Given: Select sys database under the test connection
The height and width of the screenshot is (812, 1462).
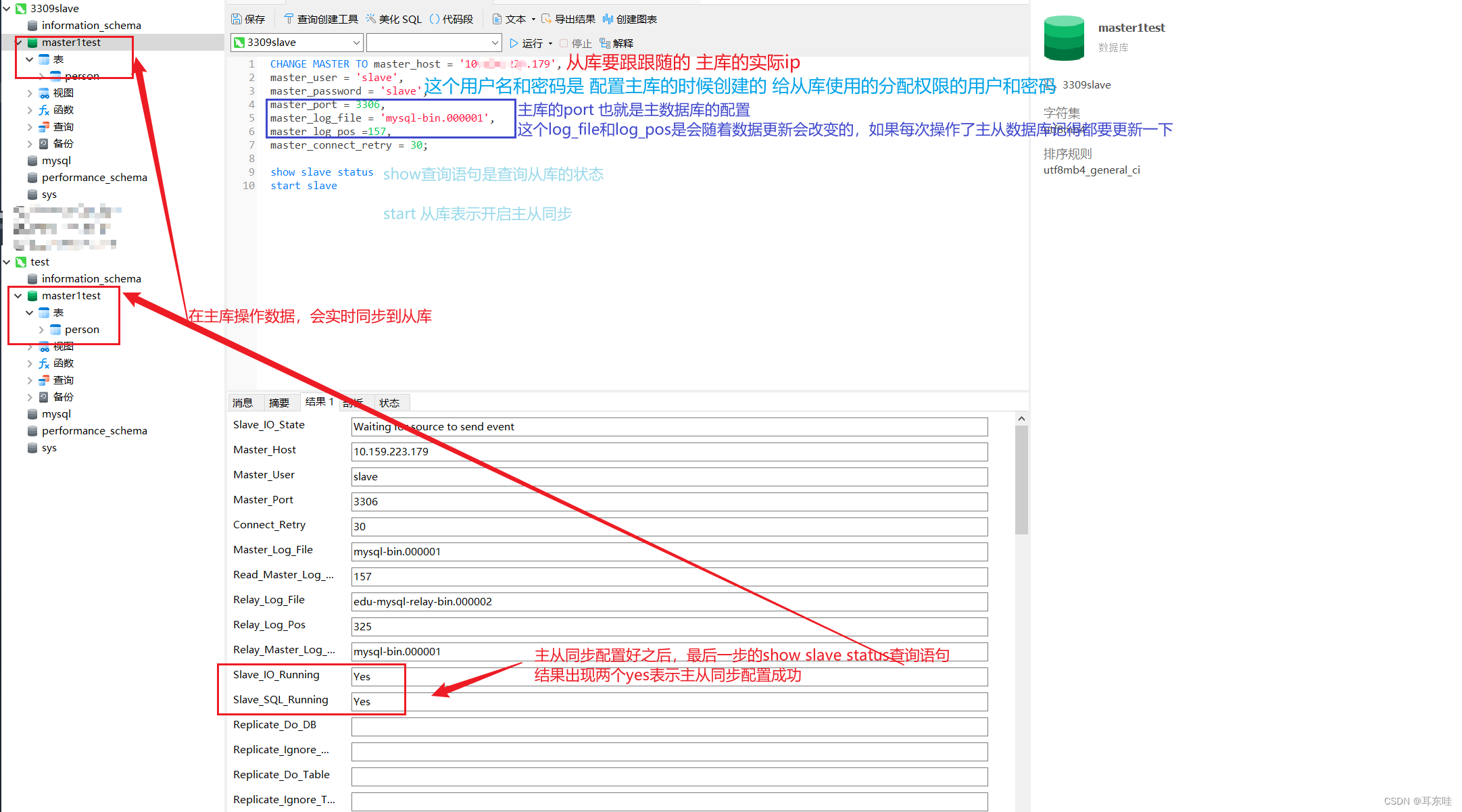Looking at the screenshot, I should click(49, 447).
